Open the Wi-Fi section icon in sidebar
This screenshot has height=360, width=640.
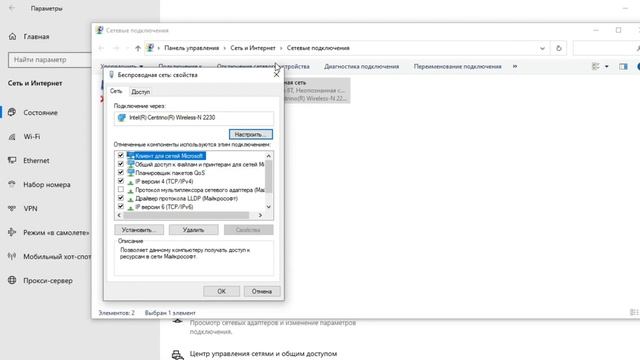[12, 137]
